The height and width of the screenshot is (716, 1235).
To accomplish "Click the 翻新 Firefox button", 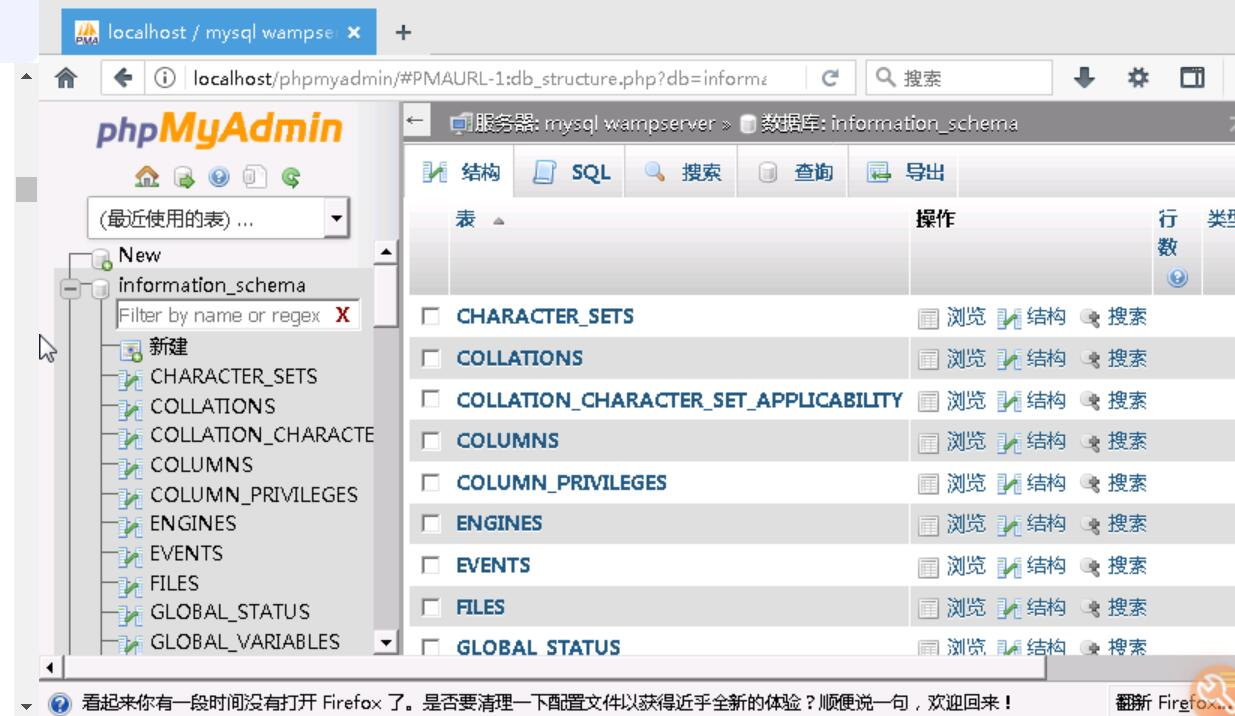I will [x=1174, y=700].
